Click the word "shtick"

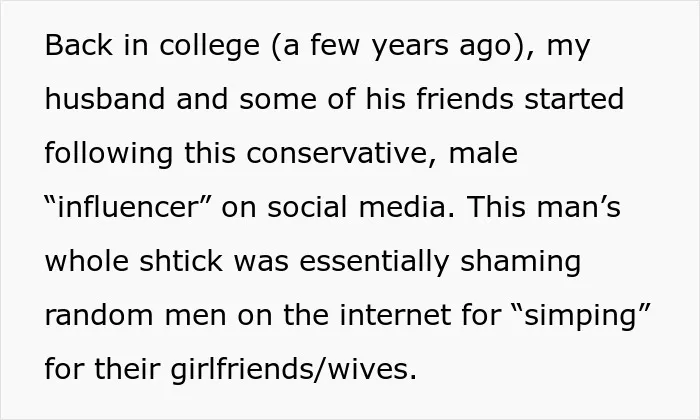pyautogui.click(x=181, y=261)
